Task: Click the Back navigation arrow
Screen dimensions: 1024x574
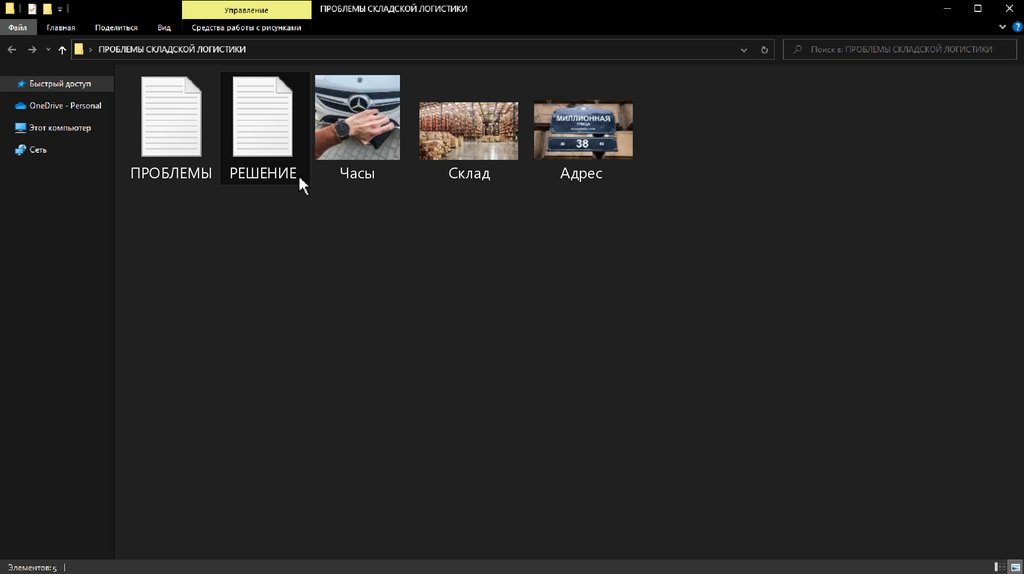Action: tap(12, 49)
